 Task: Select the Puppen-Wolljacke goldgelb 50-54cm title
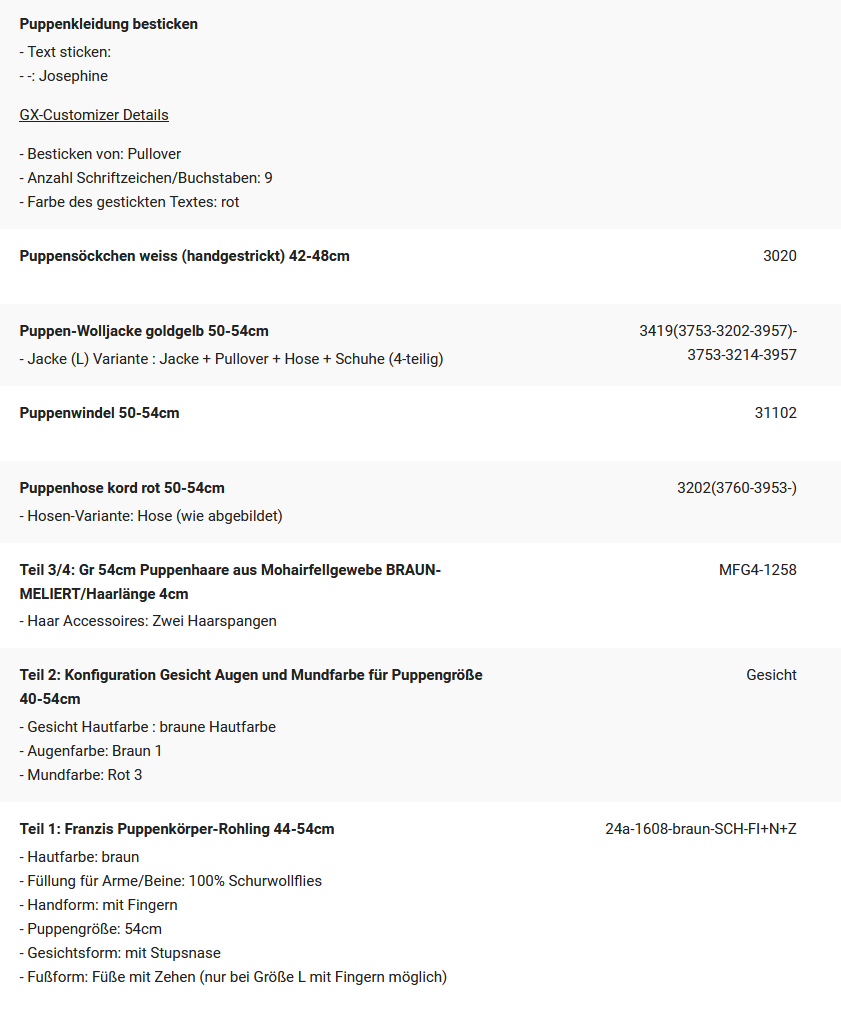[x=144, y=331]
